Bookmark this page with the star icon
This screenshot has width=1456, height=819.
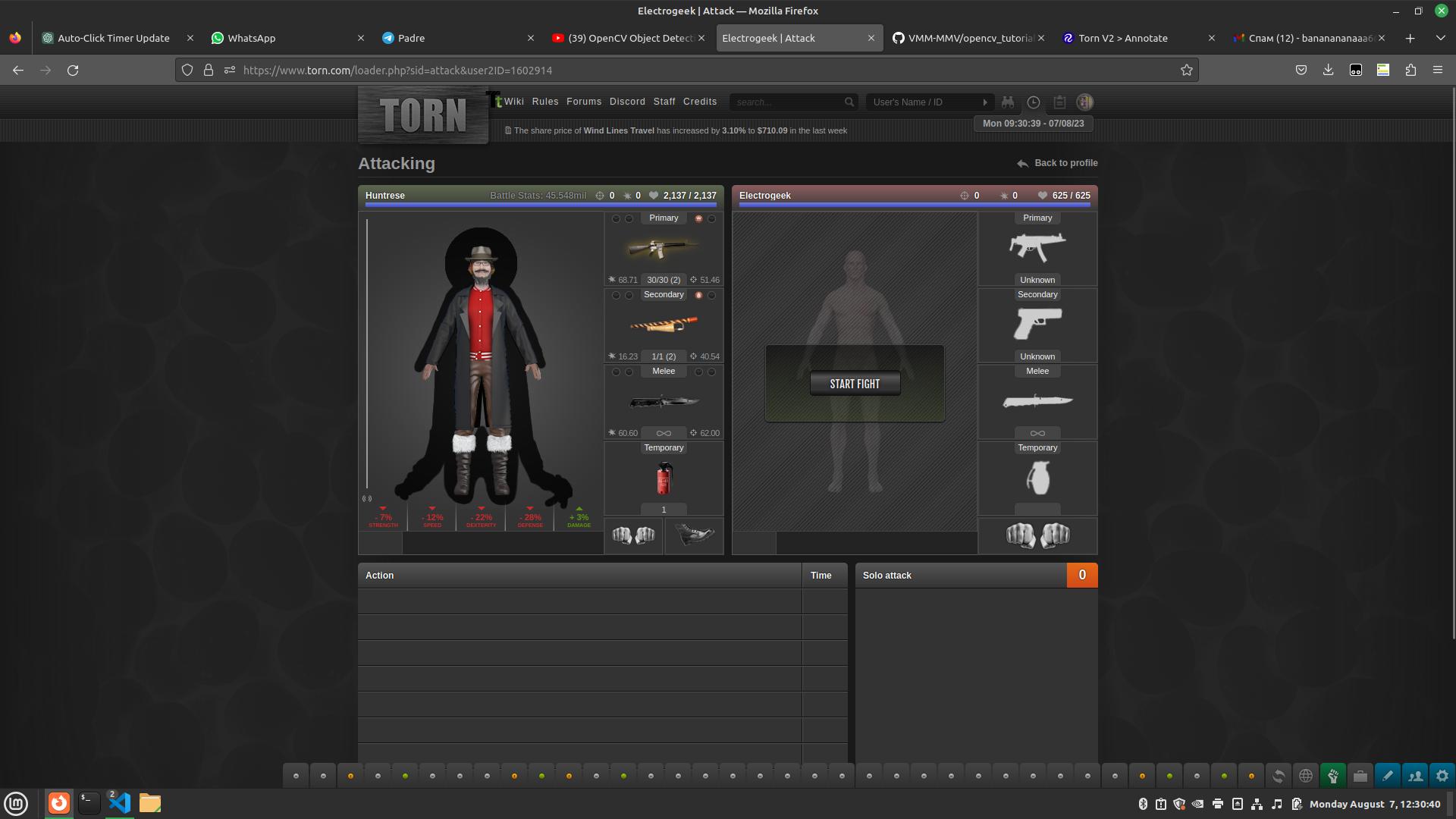[x=1186, y=70]
